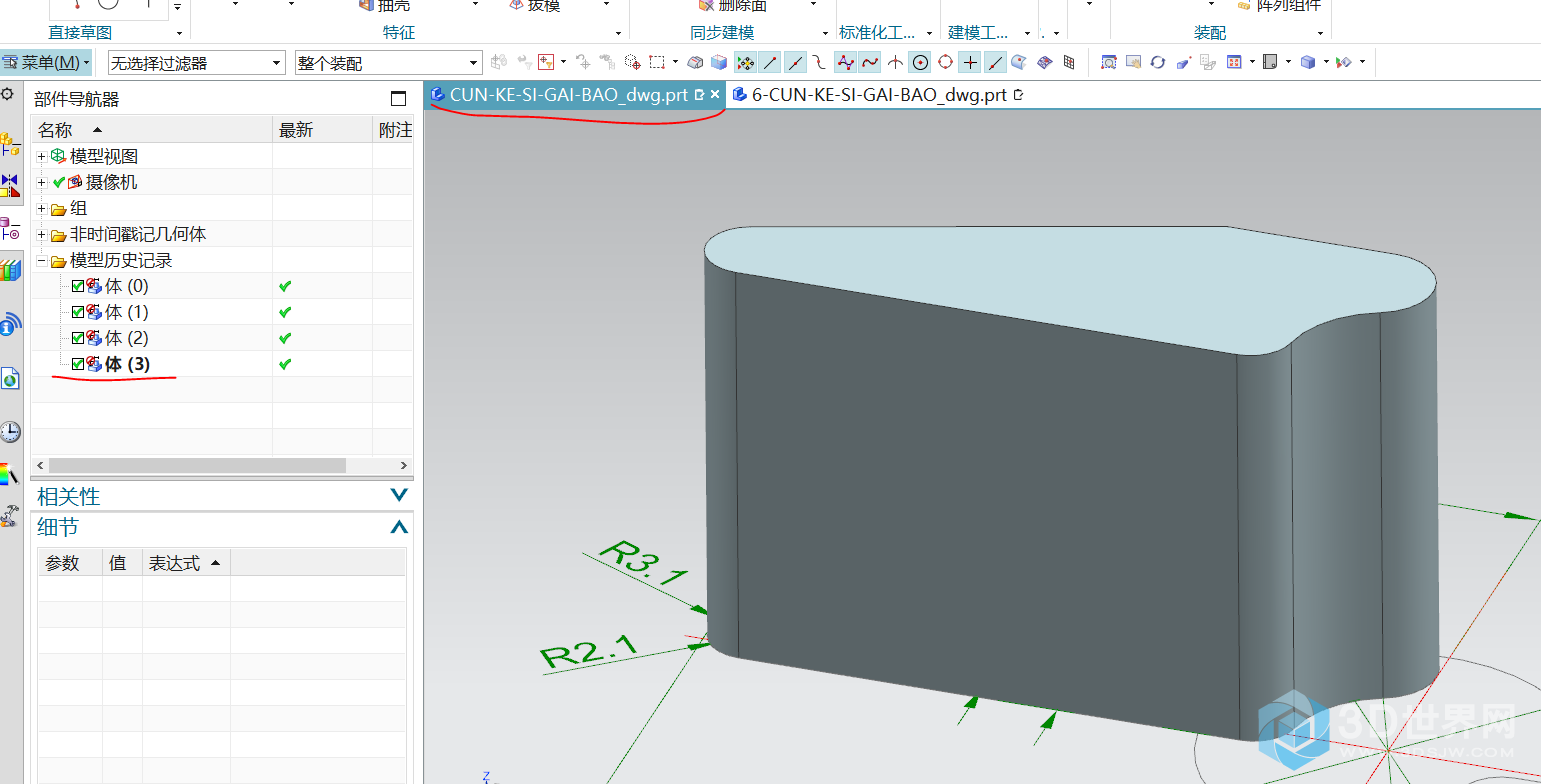Toggle the Point on Curve snap icon

click(995, 63)
